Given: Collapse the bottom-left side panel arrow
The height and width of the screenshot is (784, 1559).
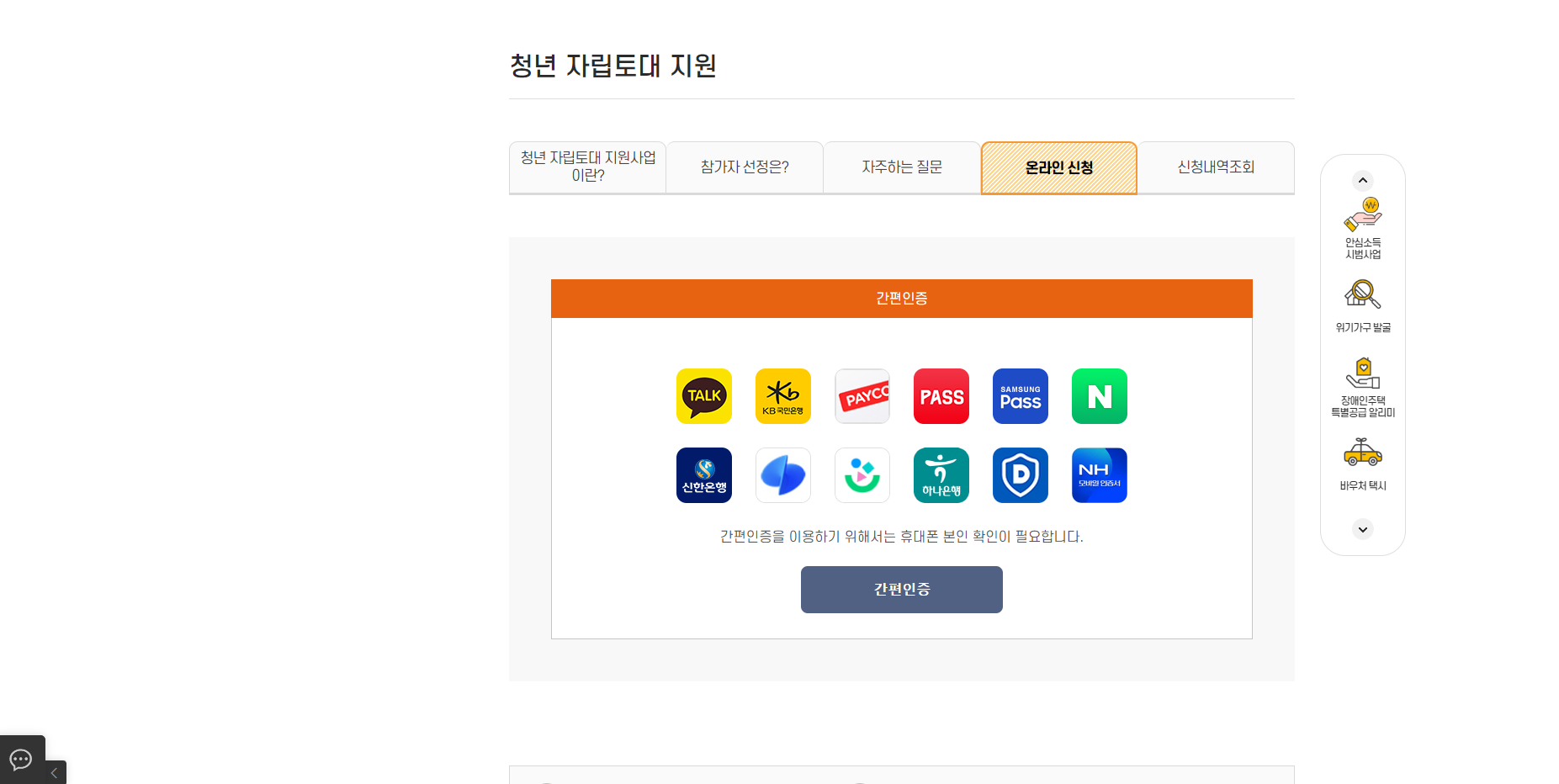Looking at the screenshot, I should pyautogui.click(x=54, y=772).
